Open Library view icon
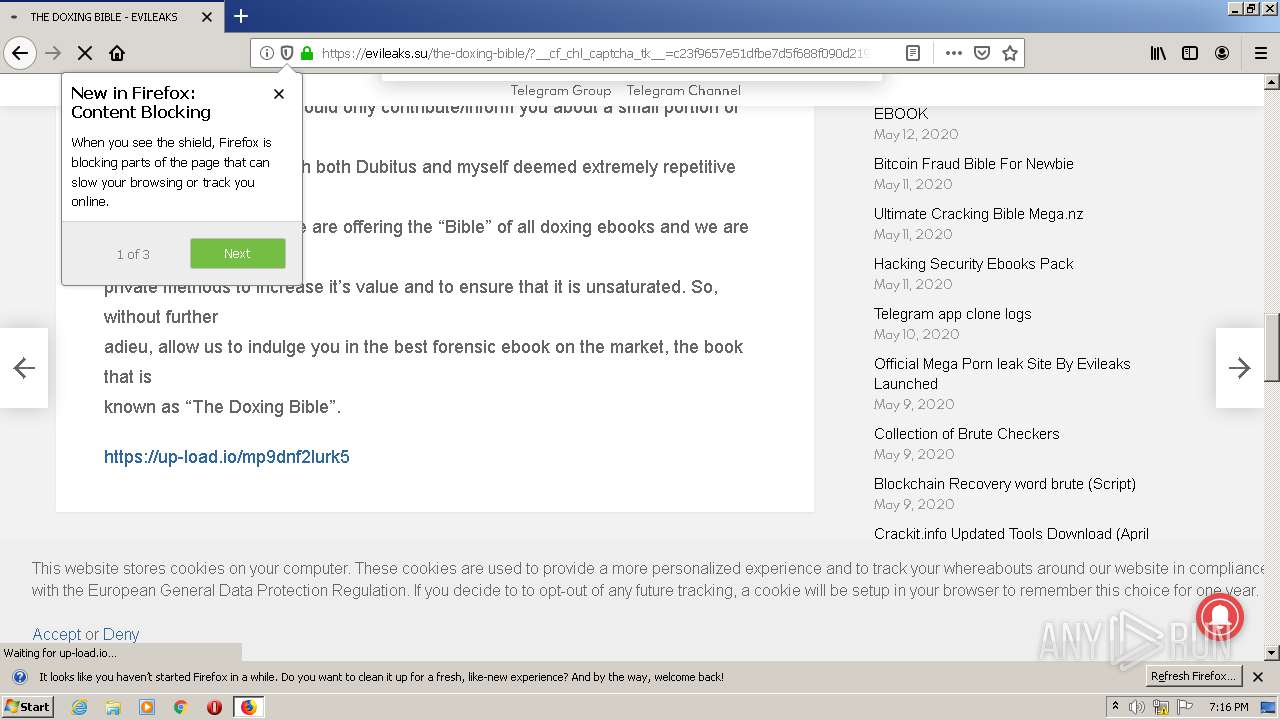The image size is (1280, 720). (1158, 53)
